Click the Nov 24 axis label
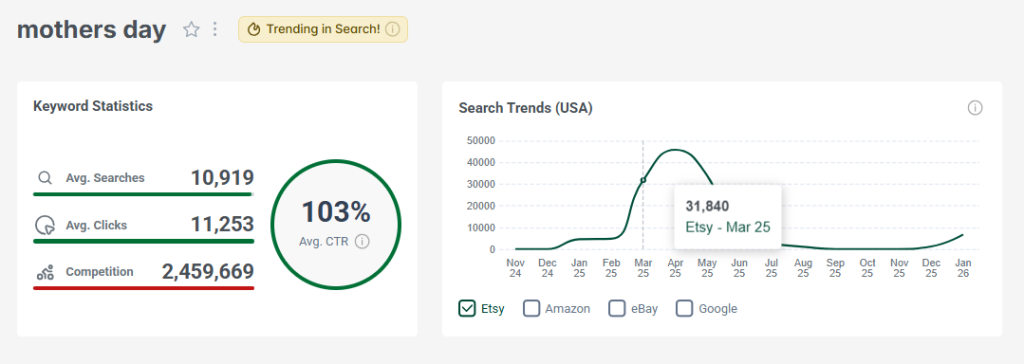Viewport: 1024px width, 364px height. click(515, 267)
